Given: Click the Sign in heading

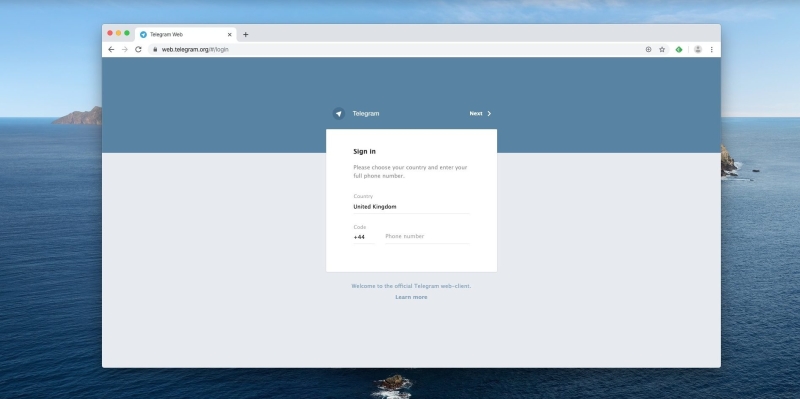Looking at the screenshot, I should click(x=364, y=152).
